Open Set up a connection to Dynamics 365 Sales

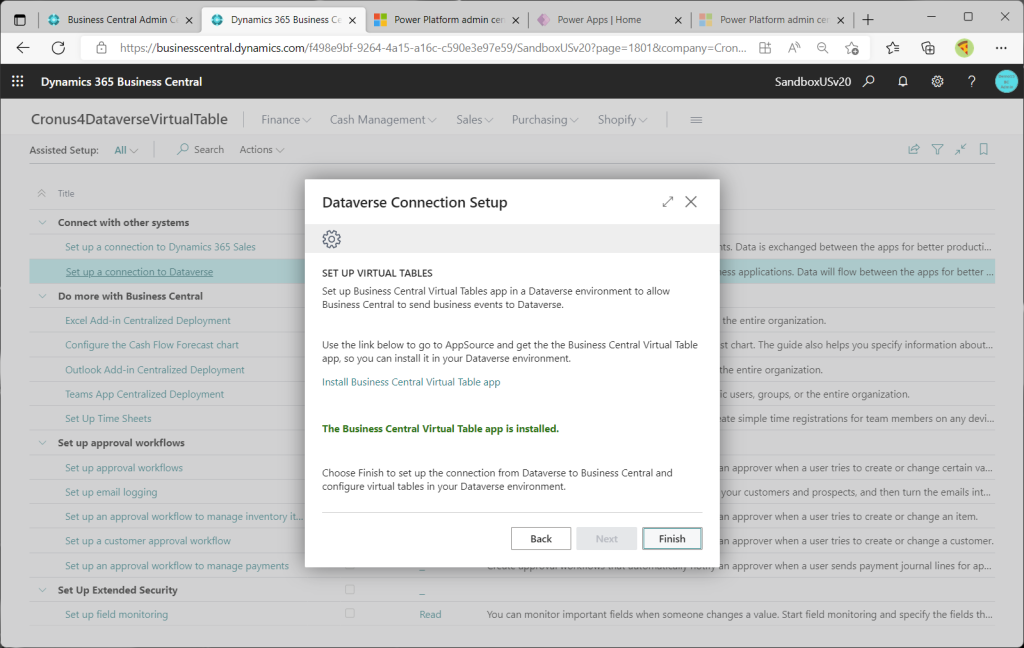[x=160, y=247]
